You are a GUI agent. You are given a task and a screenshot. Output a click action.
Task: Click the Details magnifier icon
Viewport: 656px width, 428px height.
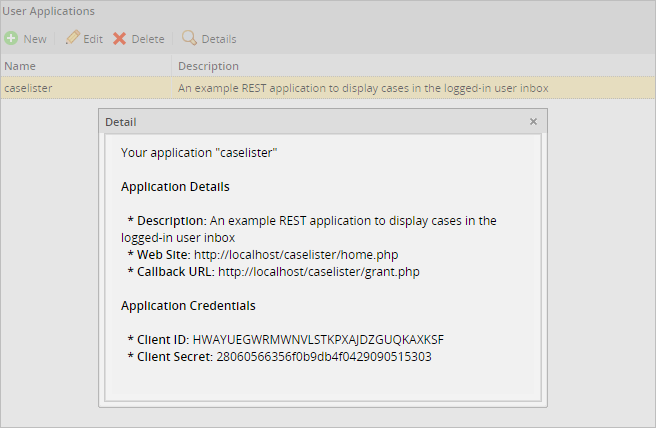click(189, 39)
